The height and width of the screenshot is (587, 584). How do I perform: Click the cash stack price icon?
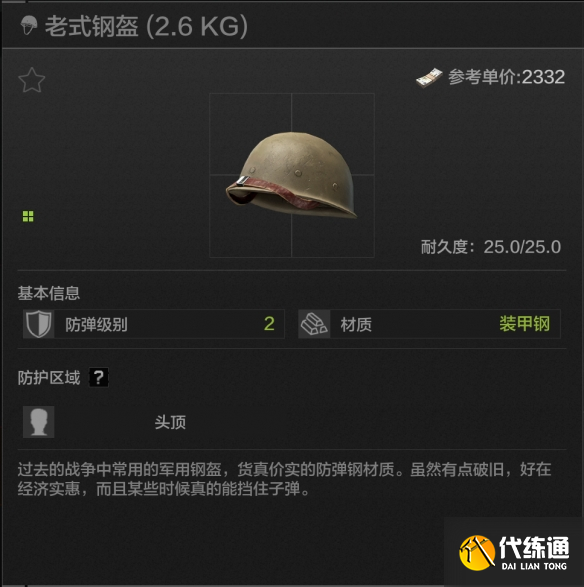pos(429,77)
